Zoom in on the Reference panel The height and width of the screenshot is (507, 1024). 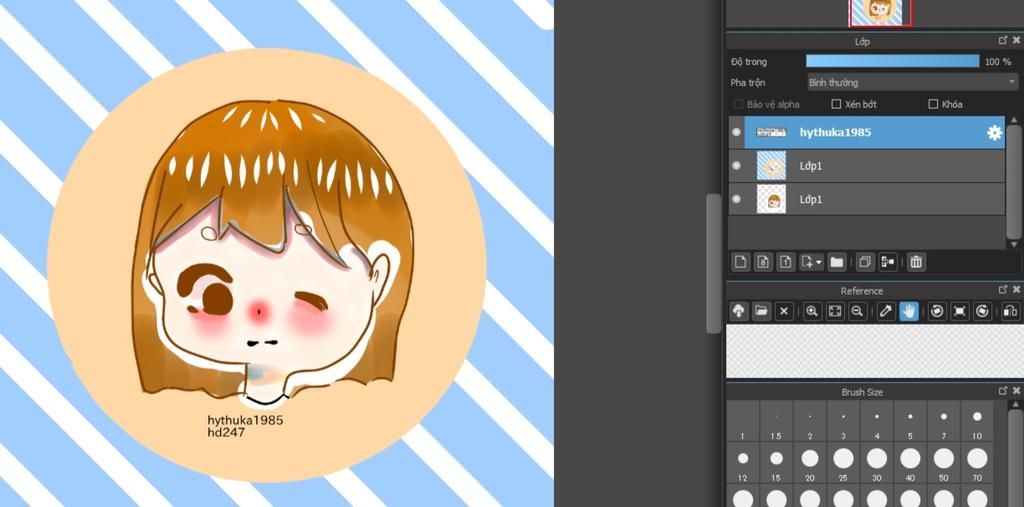(812, 312)
